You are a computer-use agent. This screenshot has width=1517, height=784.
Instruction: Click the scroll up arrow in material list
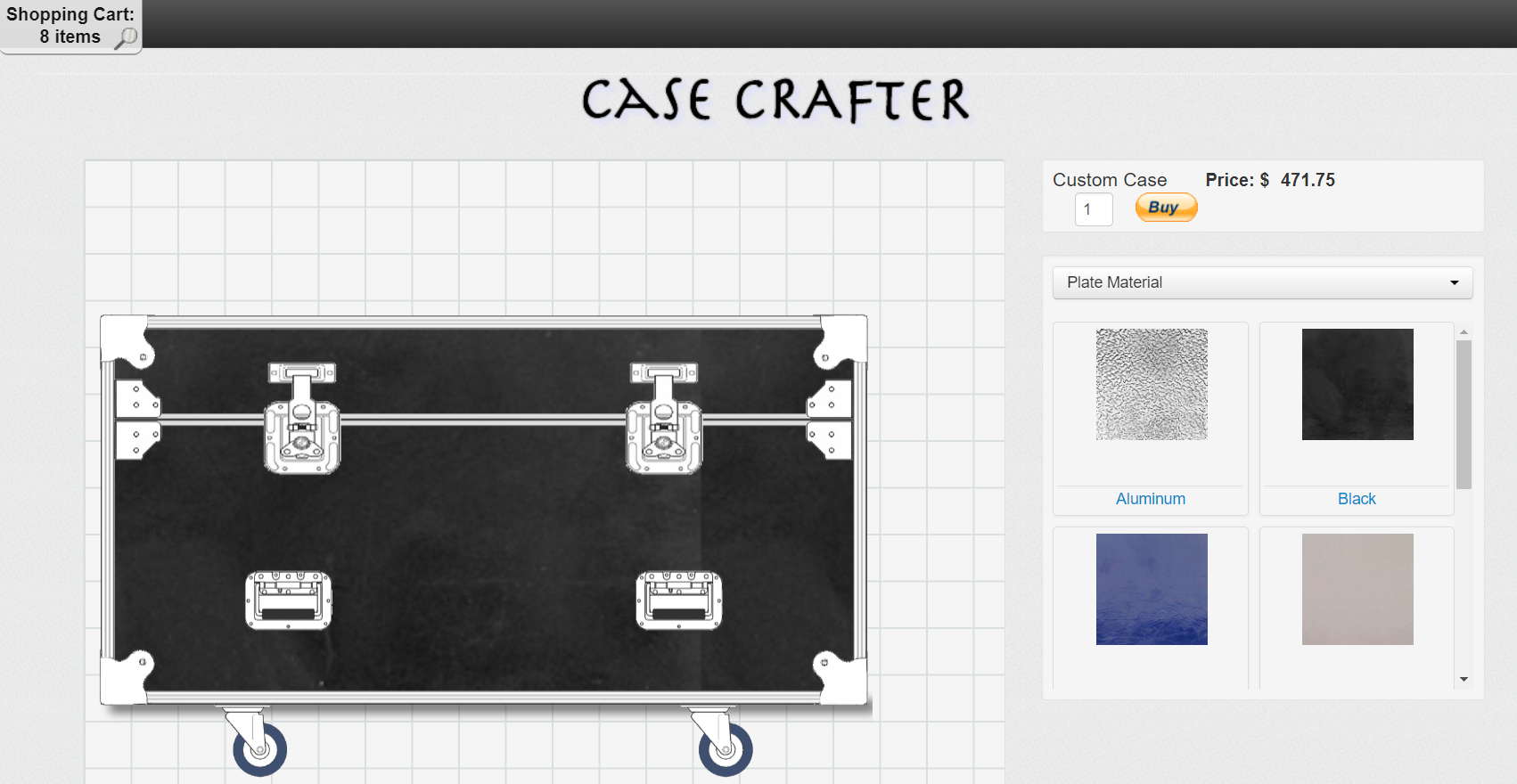coord(1464,331)
